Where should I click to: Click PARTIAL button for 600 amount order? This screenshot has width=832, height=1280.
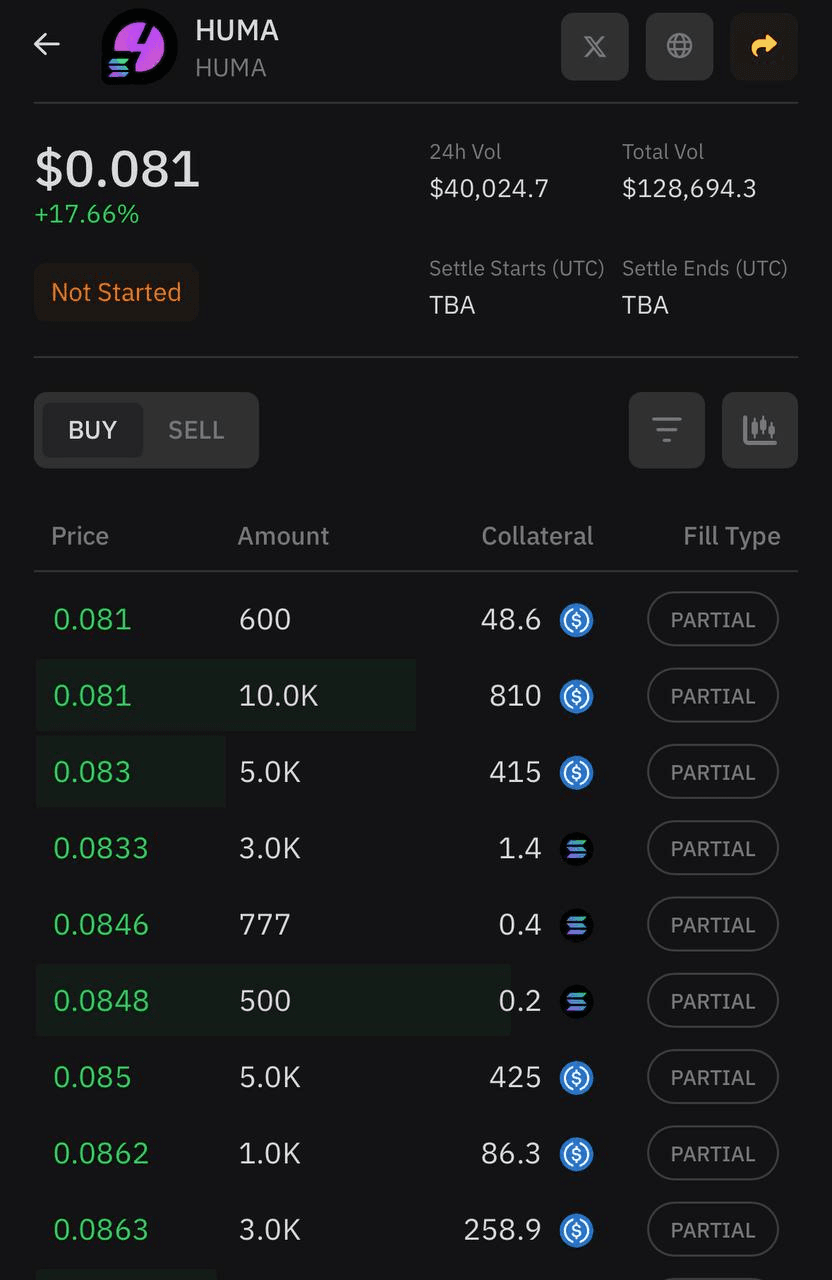(x=713, y=620)
